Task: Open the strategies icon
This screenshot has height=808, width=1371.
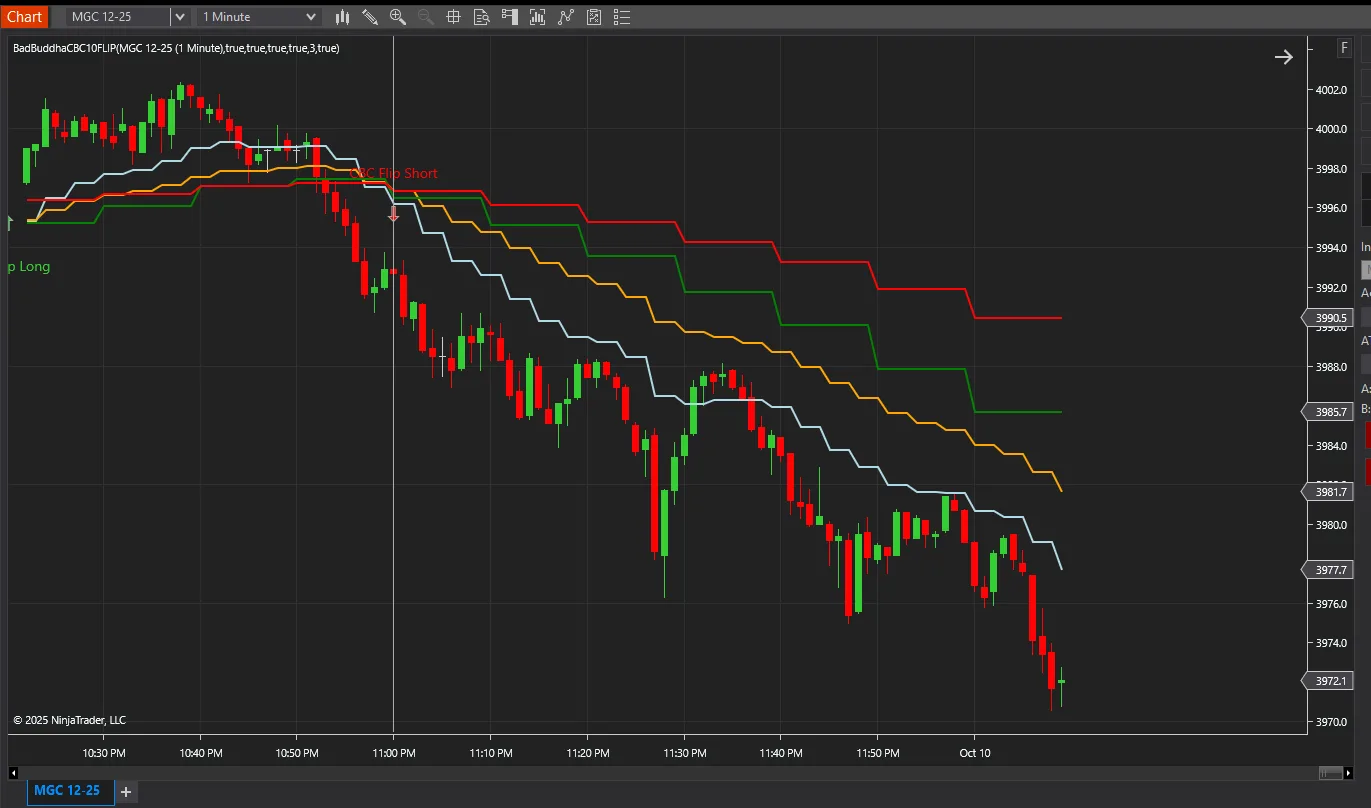Action: click(x=594, y=16)
